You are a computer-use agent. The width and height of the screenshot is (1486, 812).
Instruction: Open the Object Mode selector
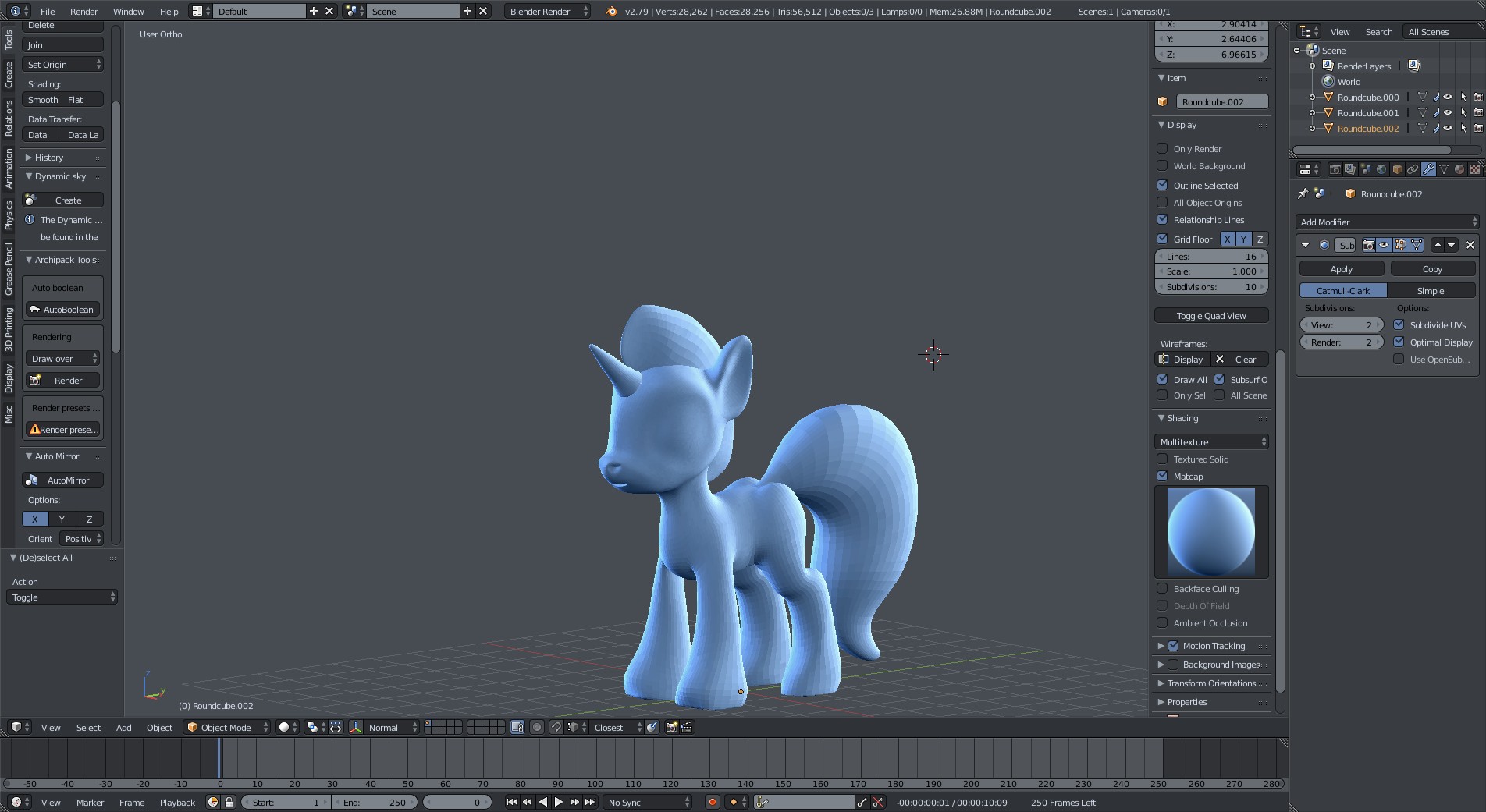[227, 727]
